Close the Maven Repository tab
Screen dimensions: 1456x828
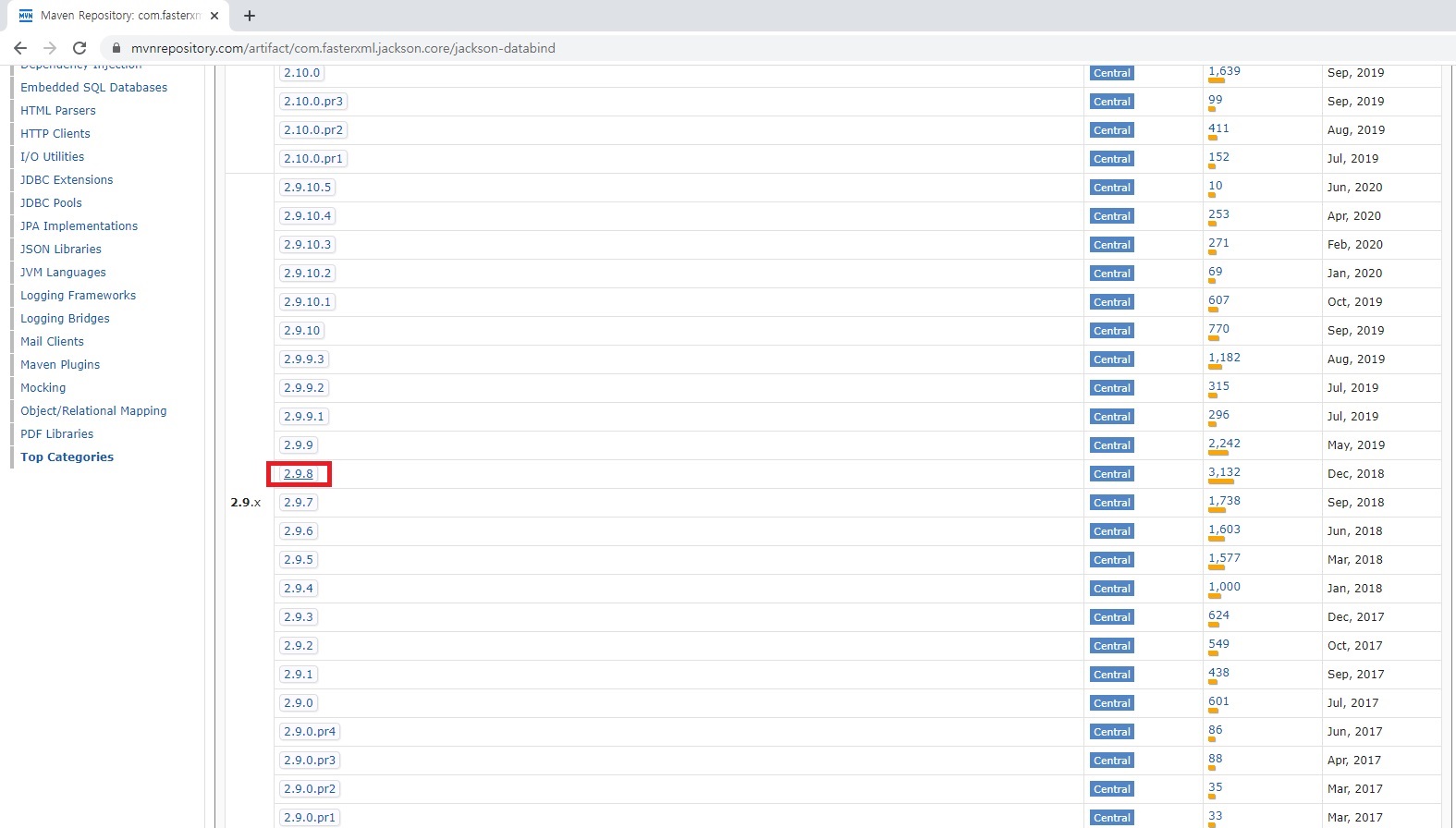[x=215, y=16]
